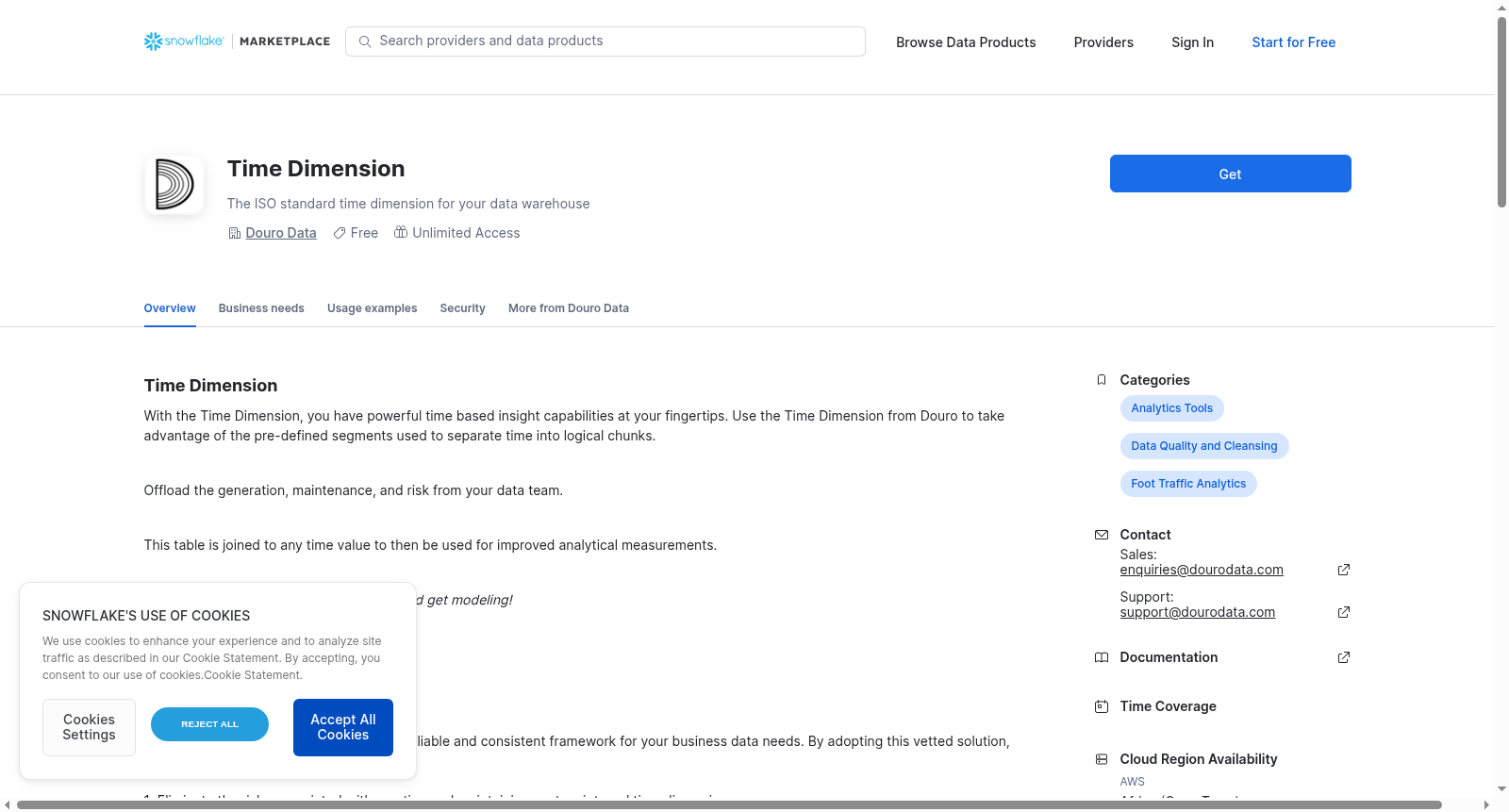1509x812 pixels.
Task: Click the Unlimited Access label
Action: point(466,233)
